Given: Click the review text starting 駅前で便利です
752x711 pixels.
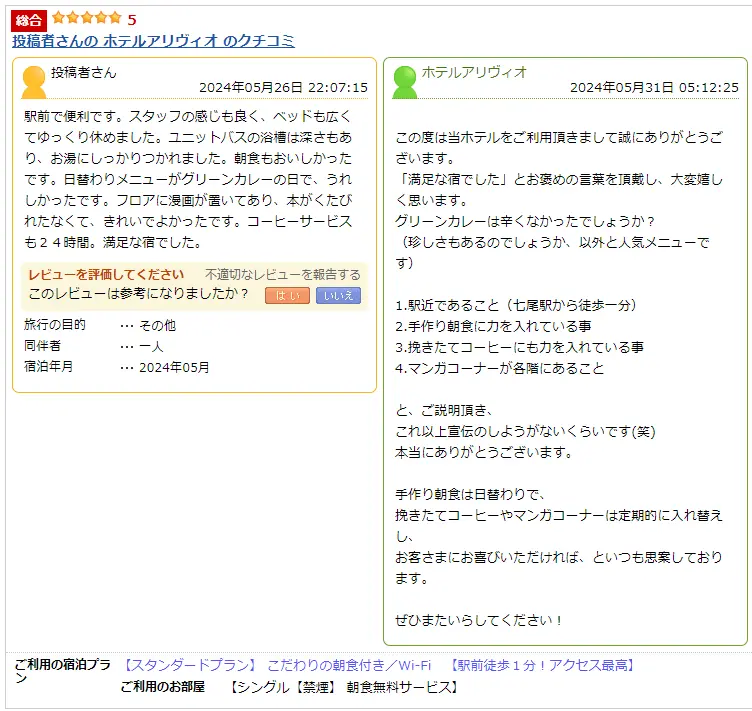Looking at the screenshot, I should pos(188,179).
